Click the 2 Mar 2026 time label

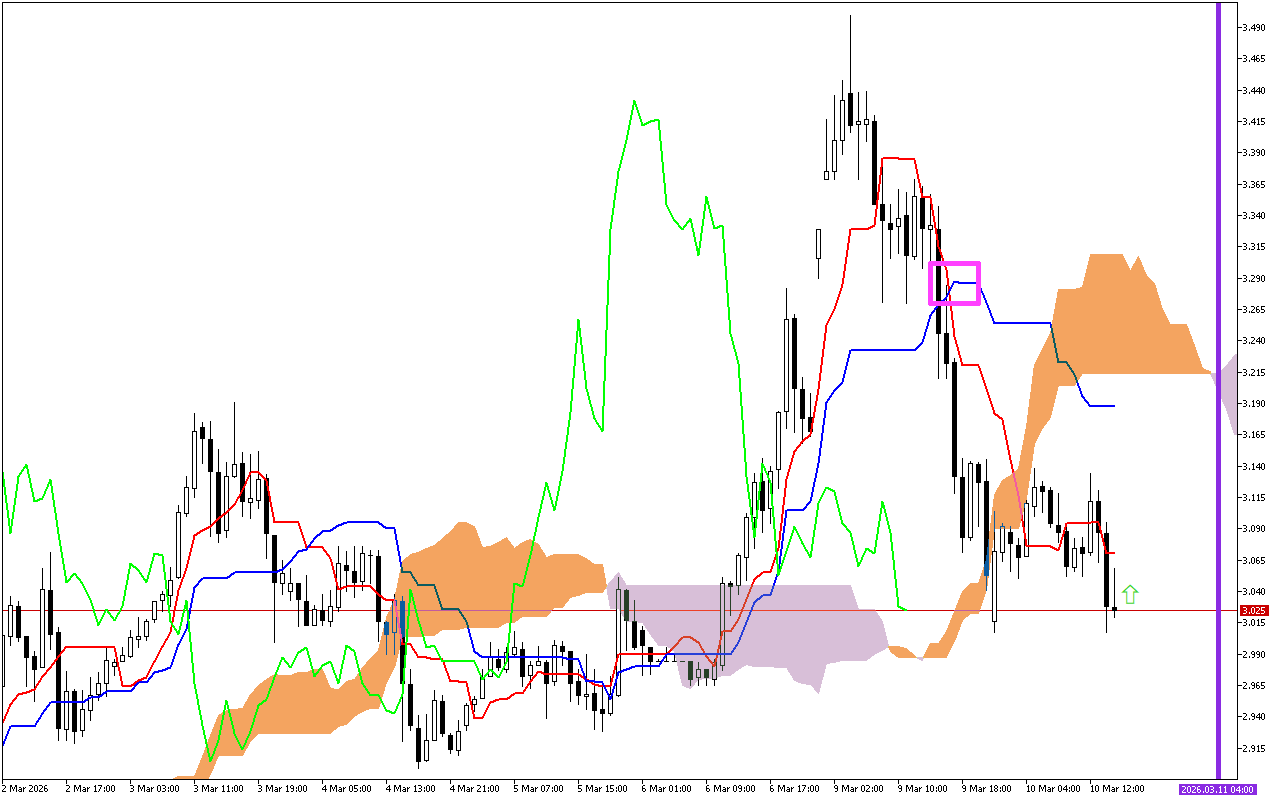point(25,788)
